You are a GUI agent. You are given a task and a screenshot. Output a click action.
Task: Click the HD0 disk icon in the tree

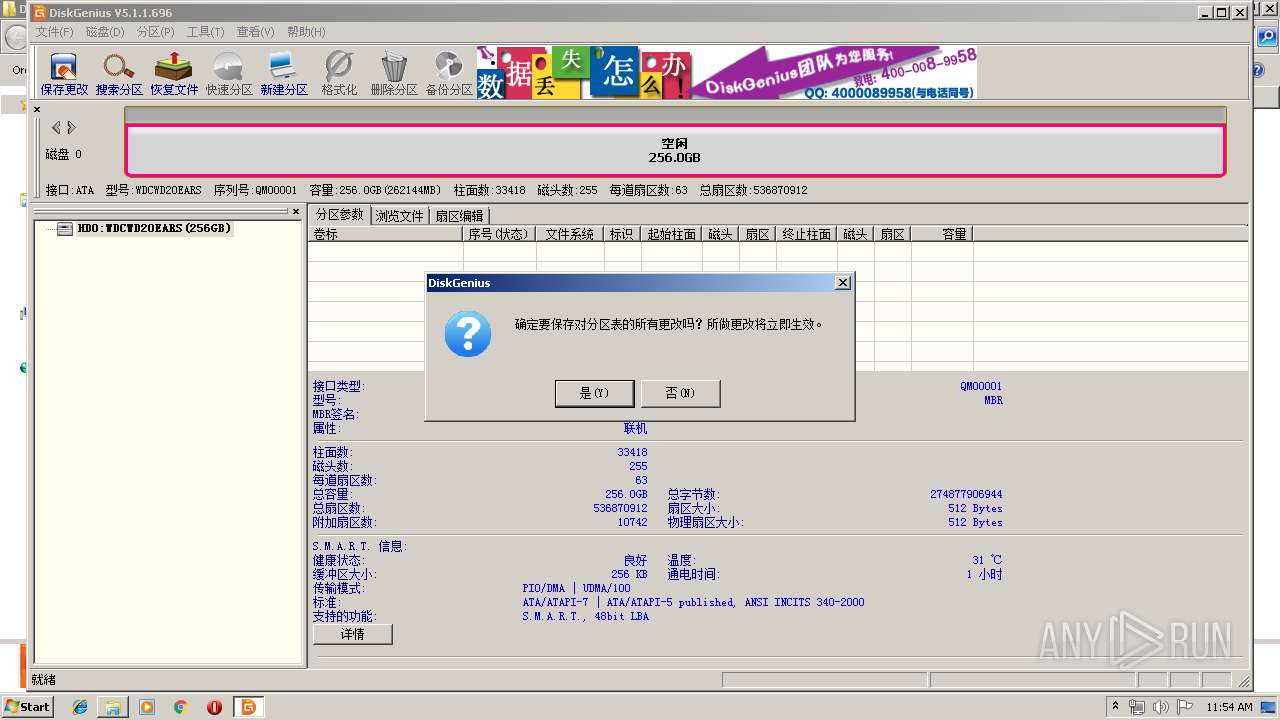65,229
